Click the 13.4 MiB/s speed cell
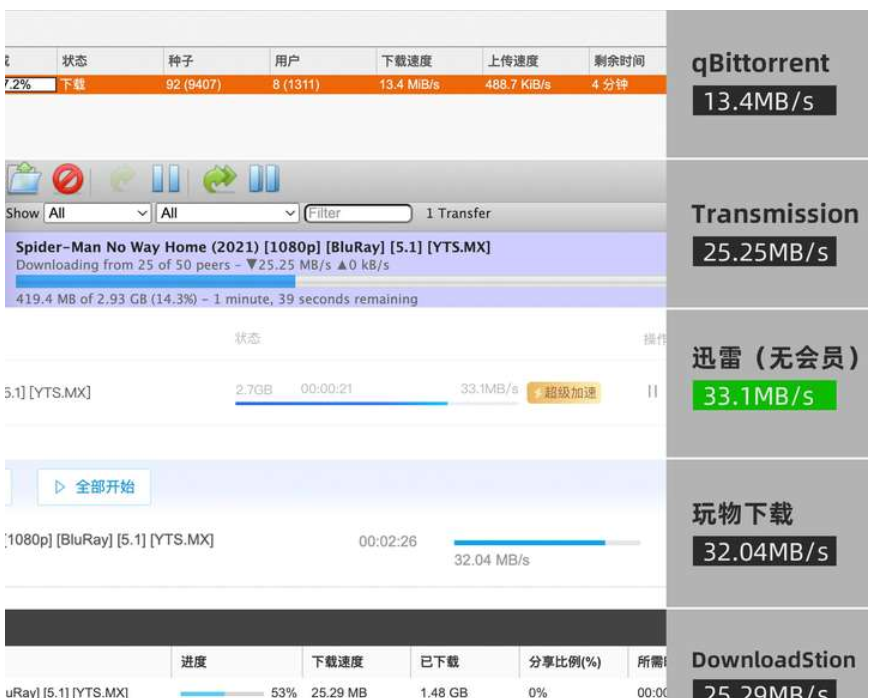This screenshot has width=871, height=698. tap(409, 84)
